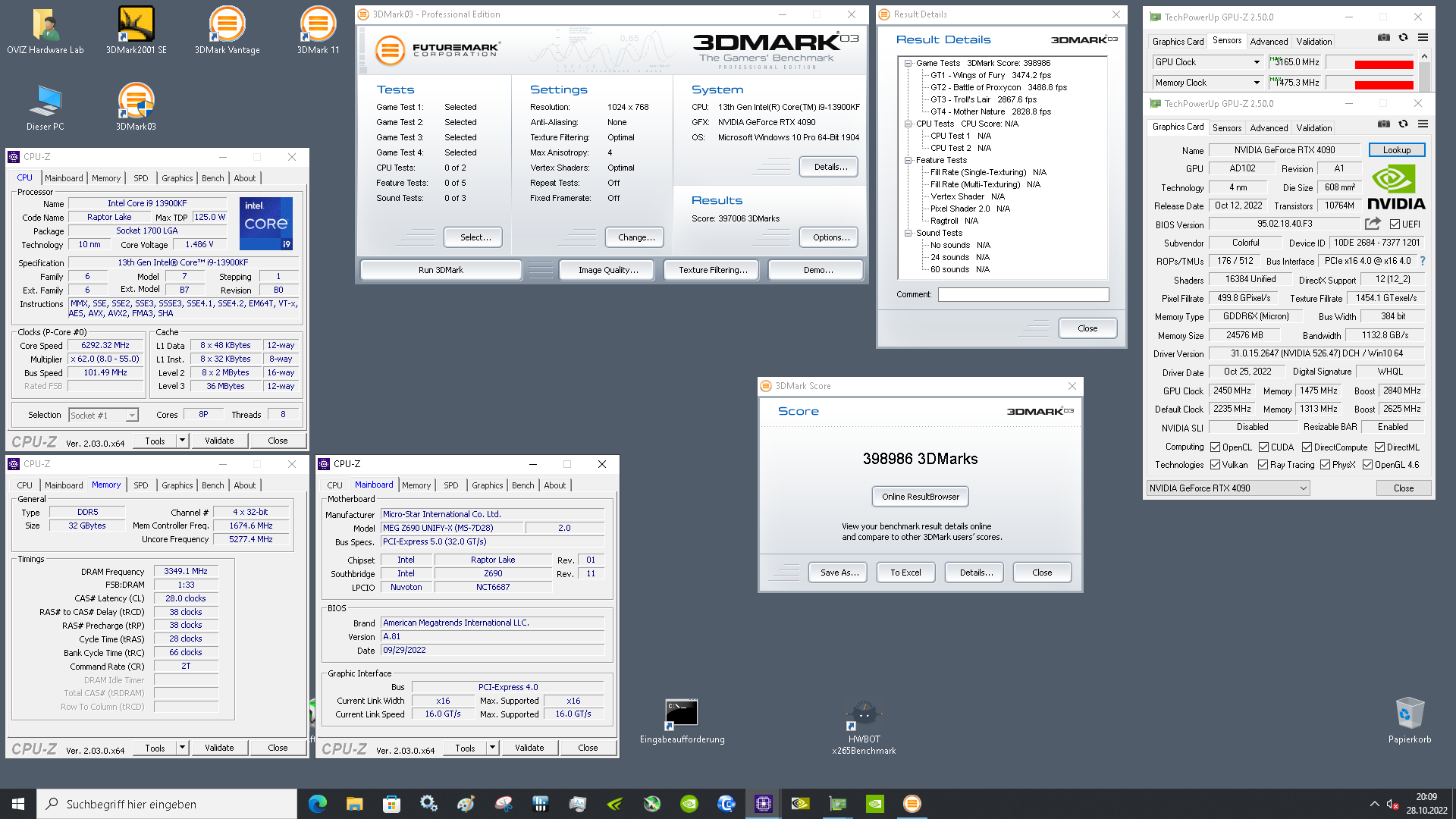Open Advanced tab in lower GPU-Z window
Viewport: 1456px width, 819px height.
coord(1269,128)
